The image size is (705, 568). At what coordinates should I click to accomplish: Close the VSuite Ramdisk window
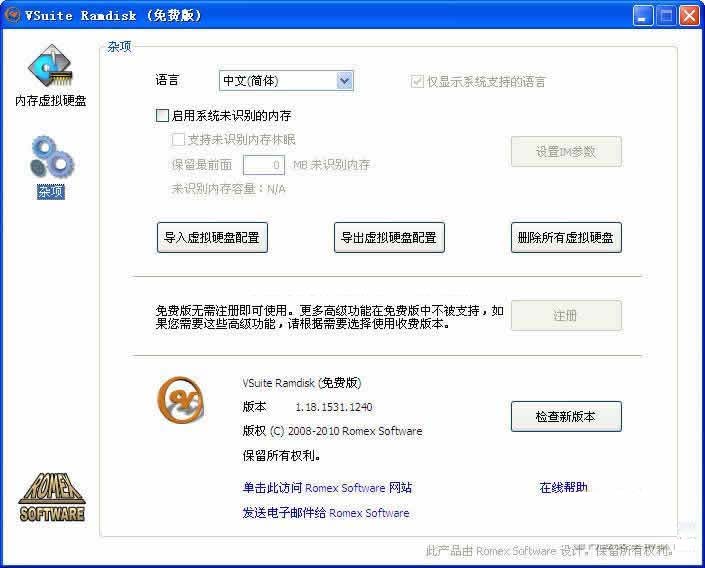689,15
